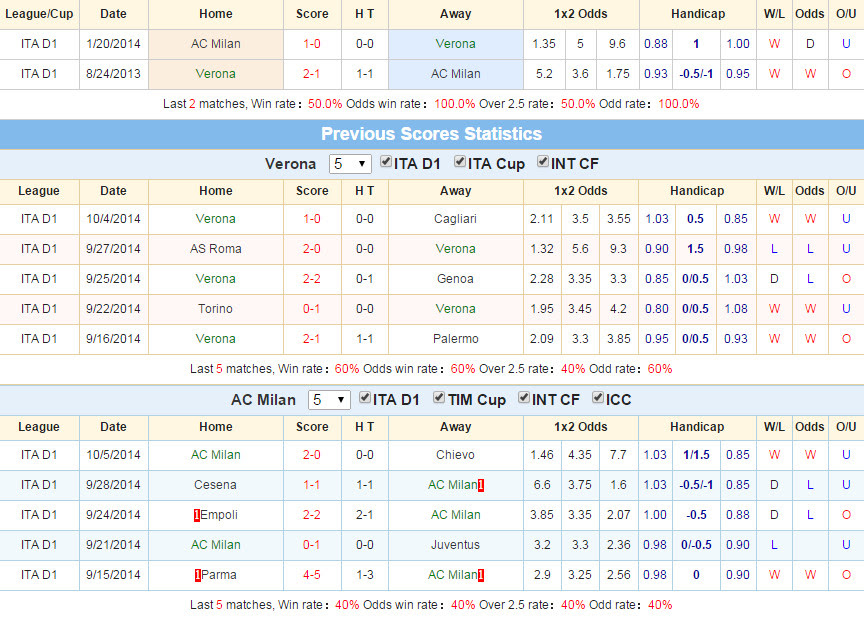
Task: Click the Parma team name
Action: point(219,575)
